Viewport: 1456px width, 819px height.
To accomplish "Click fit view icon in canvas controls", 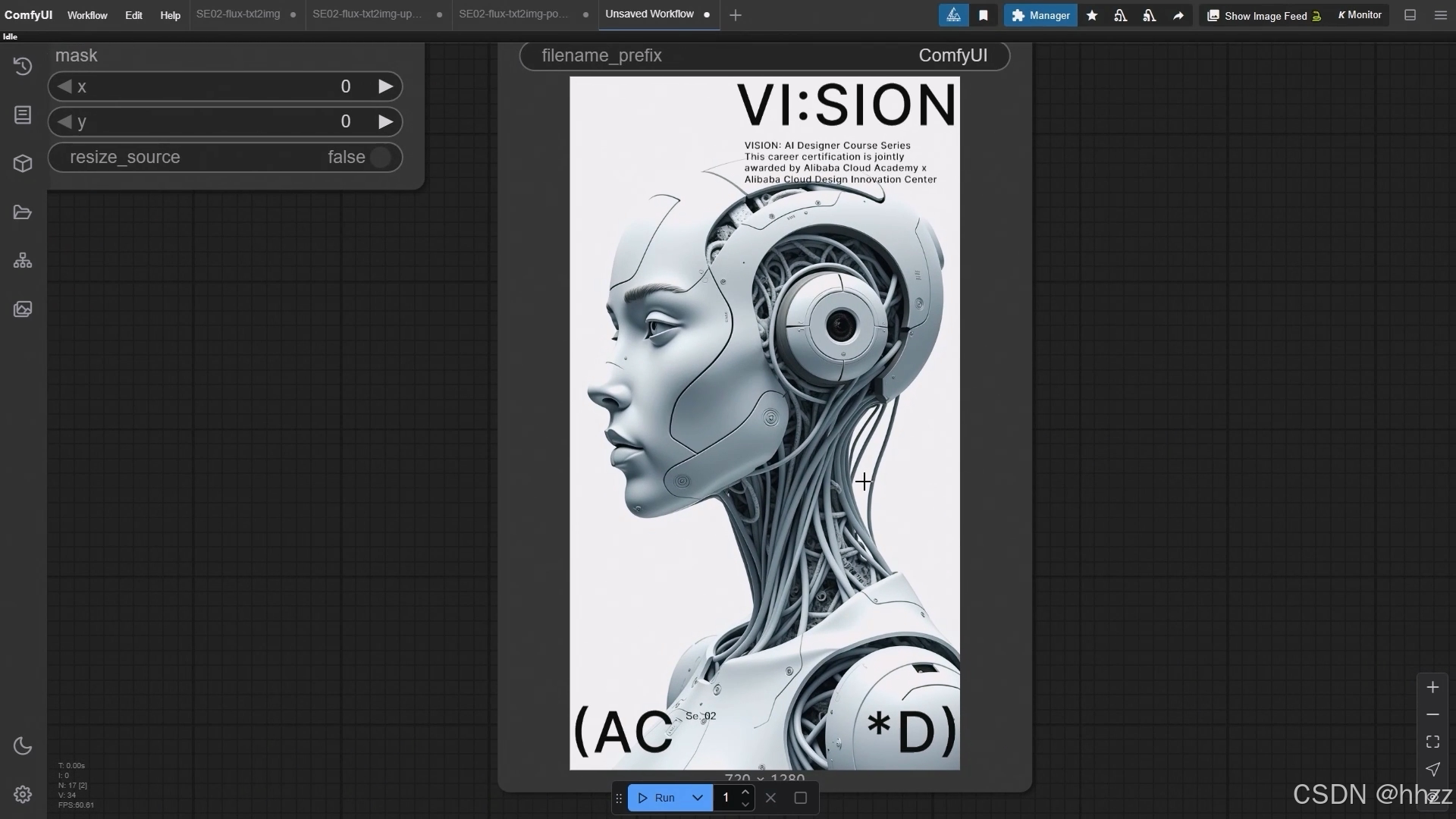I will (x=1432, y=742).
